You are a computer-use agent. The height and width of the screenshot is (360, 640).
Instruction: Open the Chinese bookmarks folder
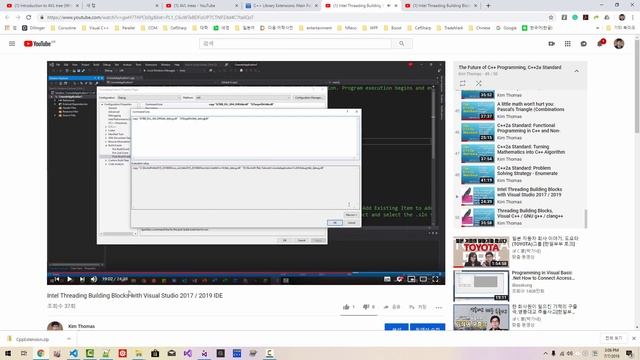(x=479, y=28)
